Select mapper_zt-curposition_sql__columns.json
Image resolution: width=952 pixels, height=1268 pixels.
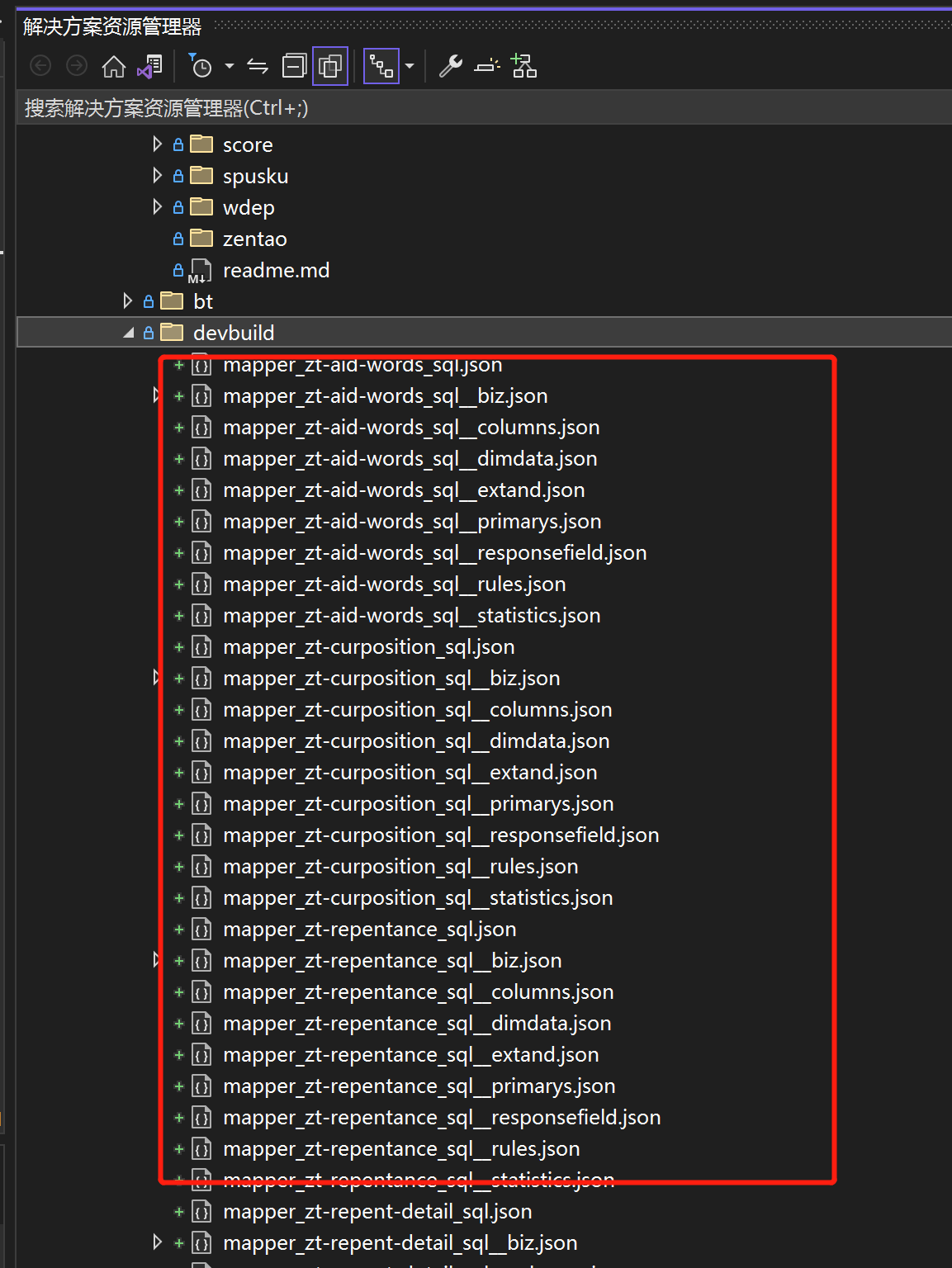coord(417,710)
